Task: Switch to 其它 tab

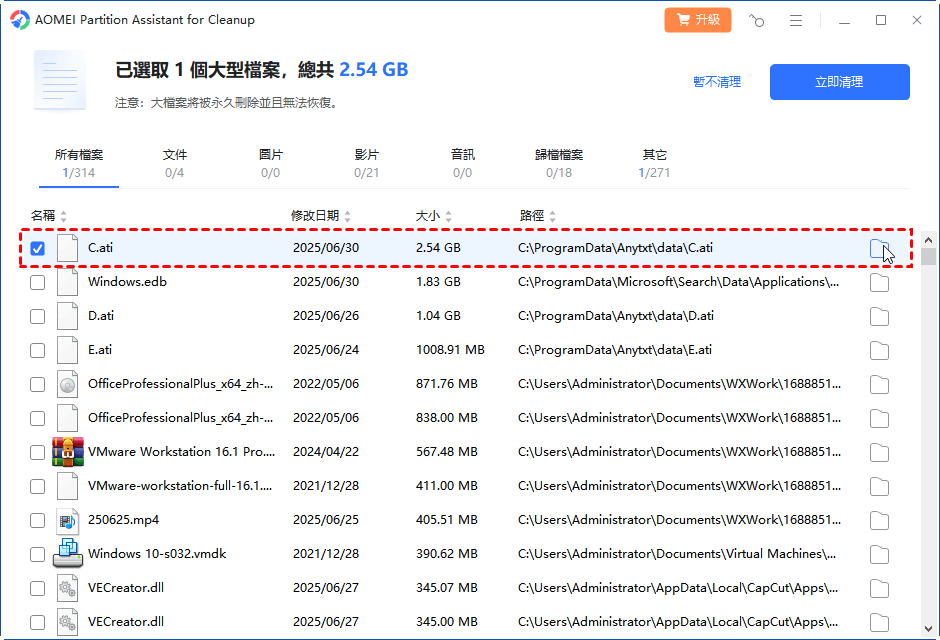Action: point(654,164)
